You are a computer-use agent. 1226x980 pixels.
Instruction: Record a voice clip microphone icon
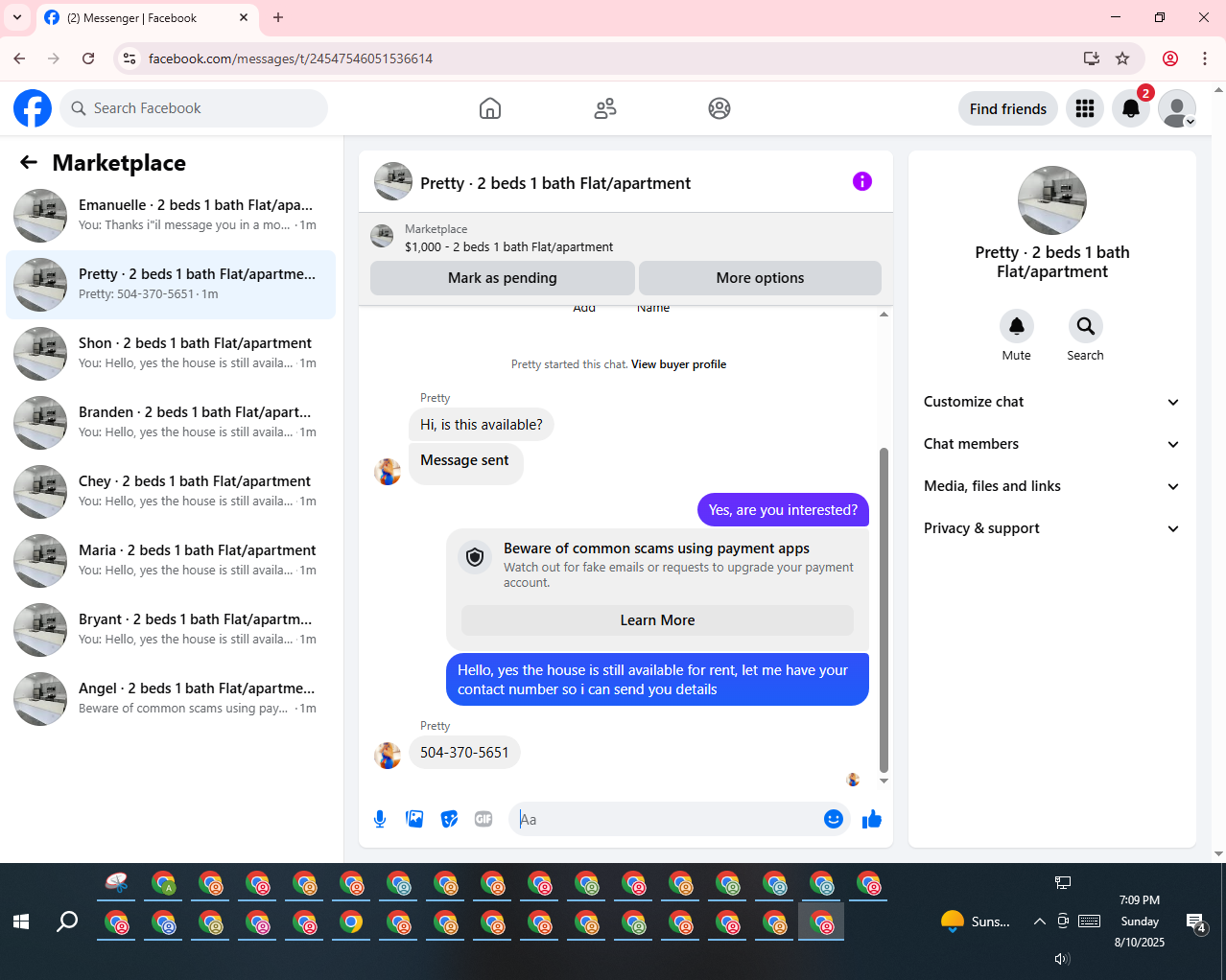(x=380, y=819)
